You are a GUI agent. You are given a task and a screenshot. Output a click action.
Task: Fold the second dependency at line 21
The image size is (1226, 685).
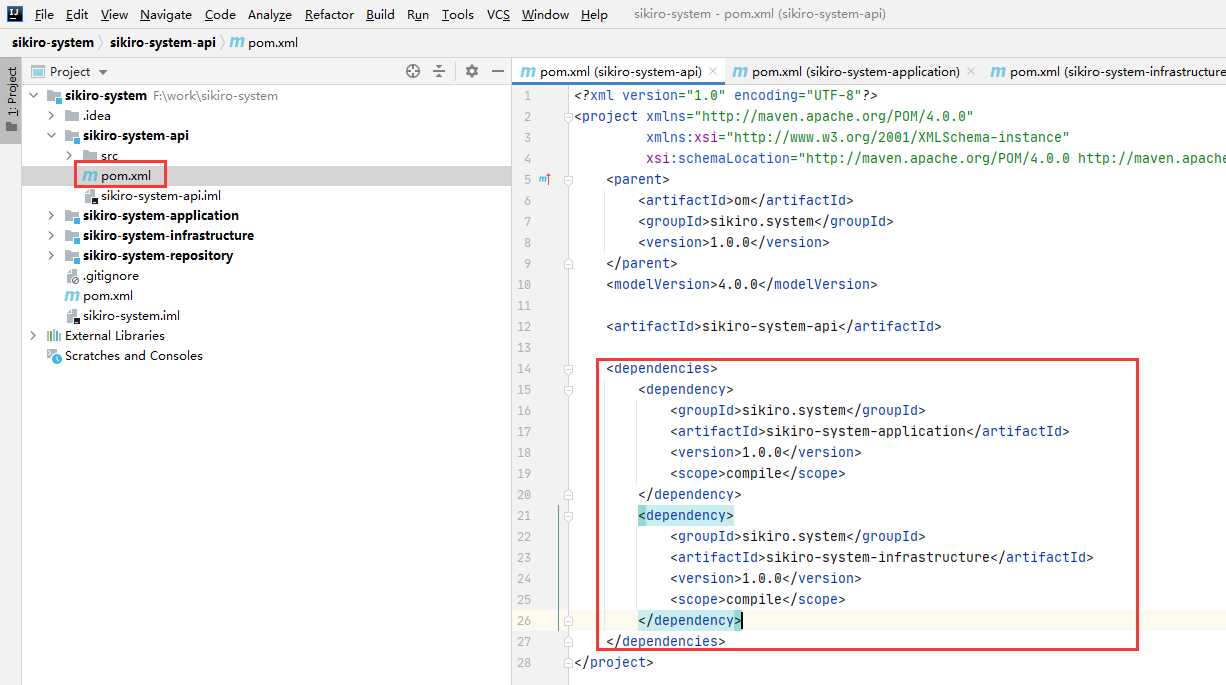click(x=568, y=516)
